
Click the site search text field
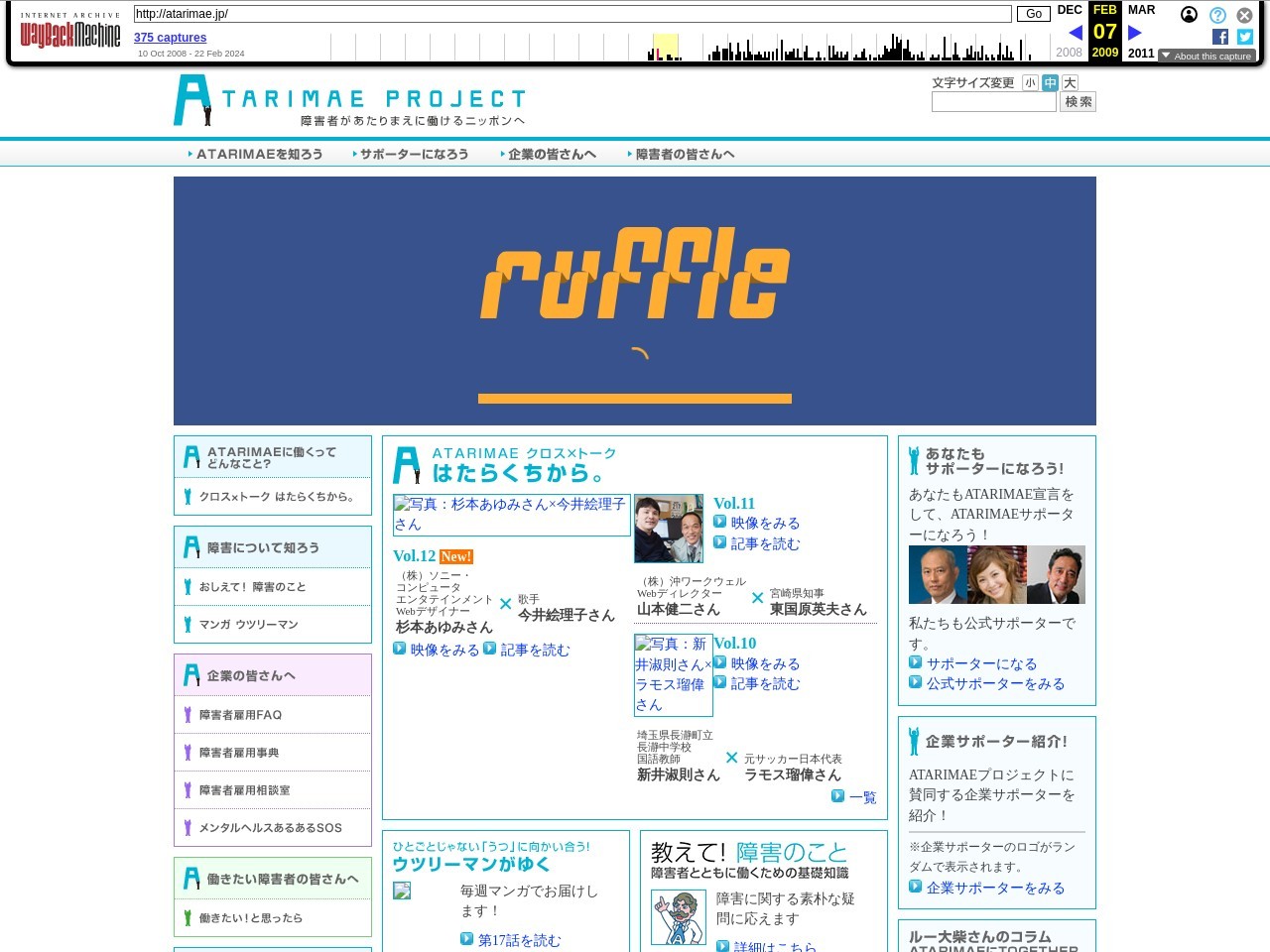click(x=993, y=102)
